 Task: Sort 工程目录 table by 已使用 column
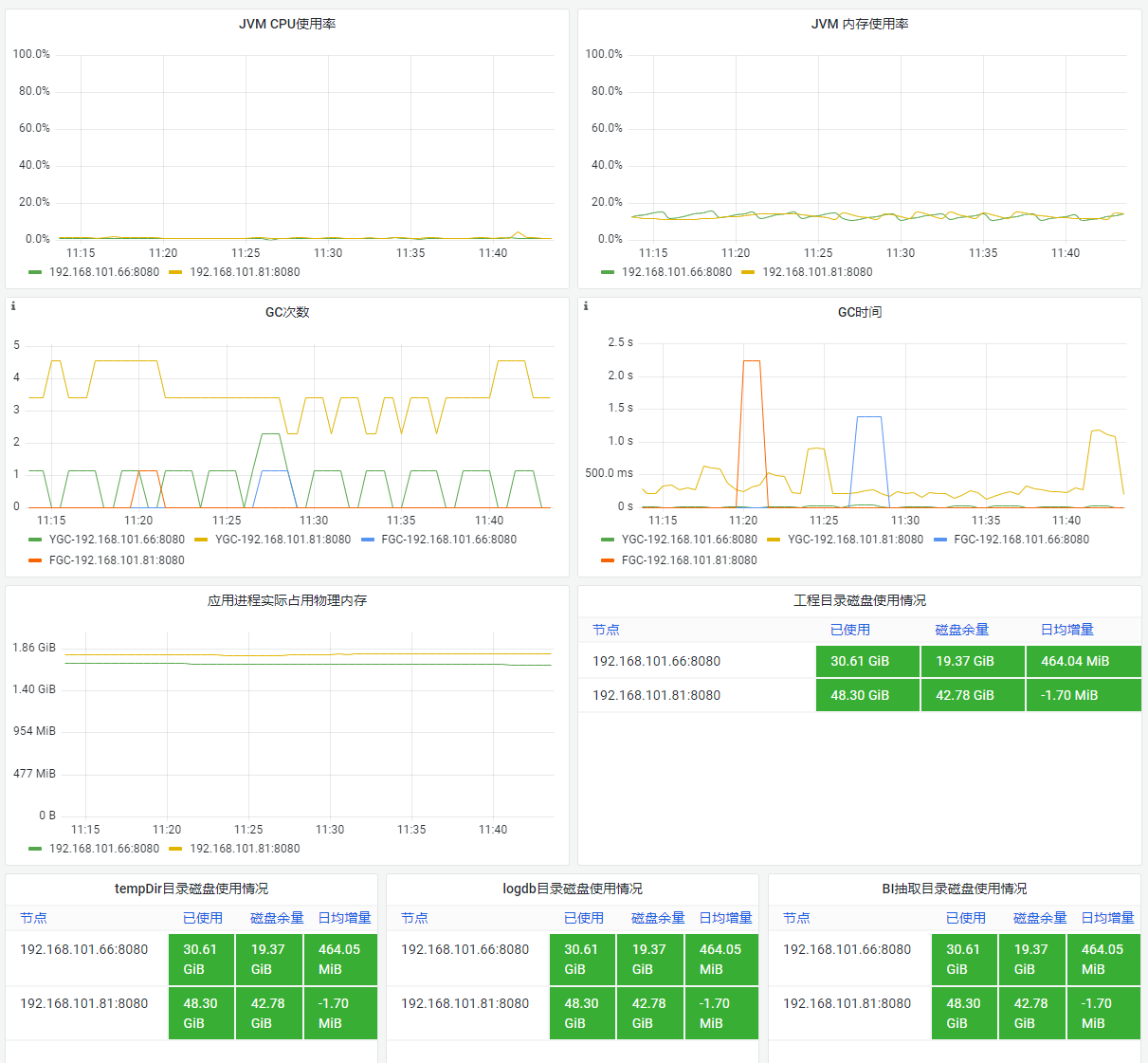(850, 630)
